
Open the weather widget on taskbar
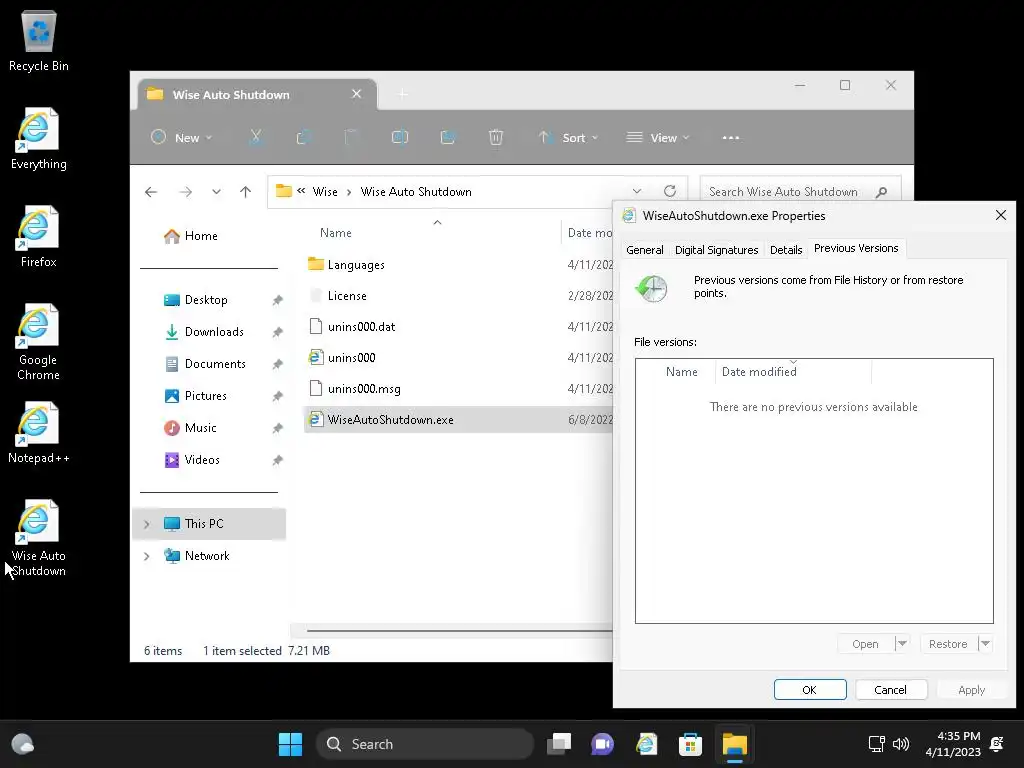(23, 744)
